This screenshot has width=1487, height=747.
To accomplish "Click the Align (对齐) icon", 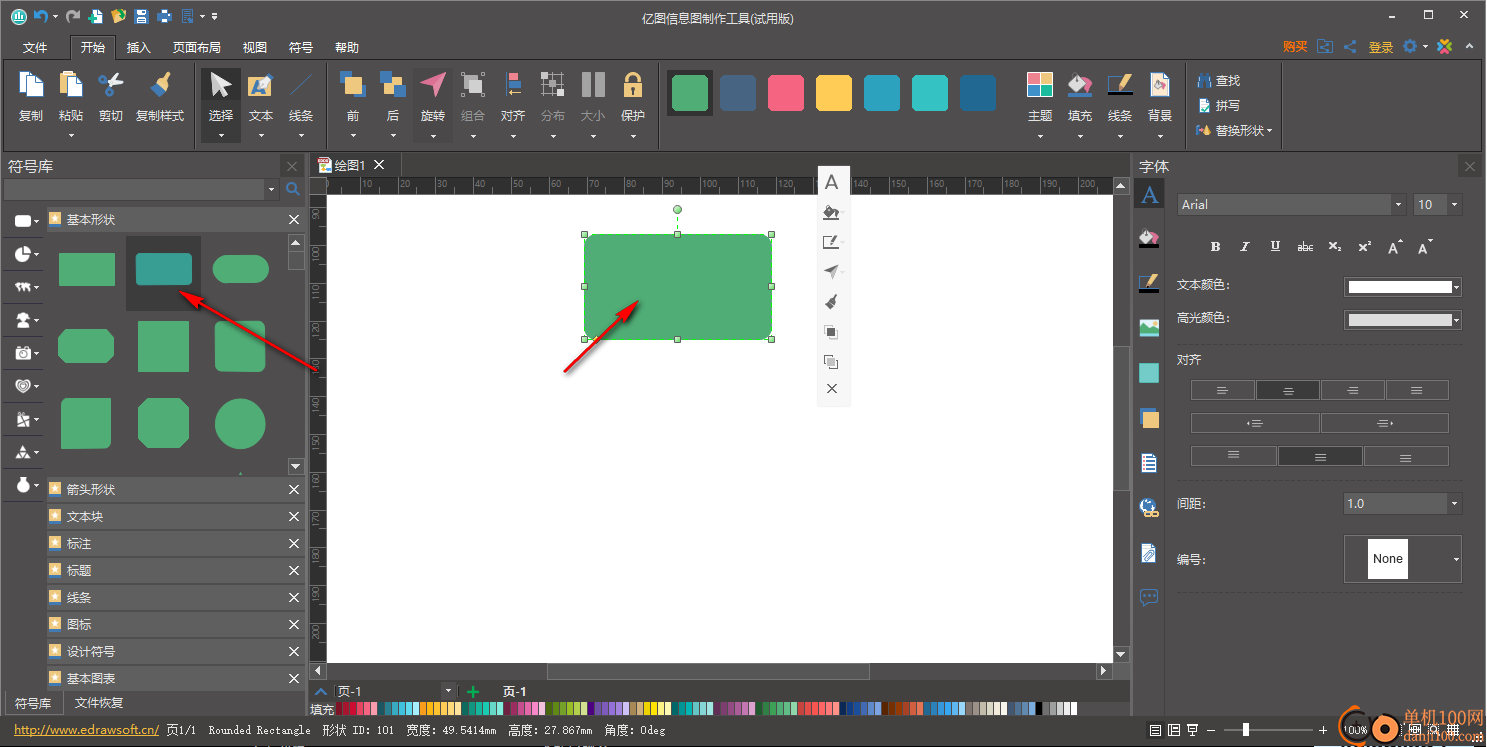I will point(513,86).
